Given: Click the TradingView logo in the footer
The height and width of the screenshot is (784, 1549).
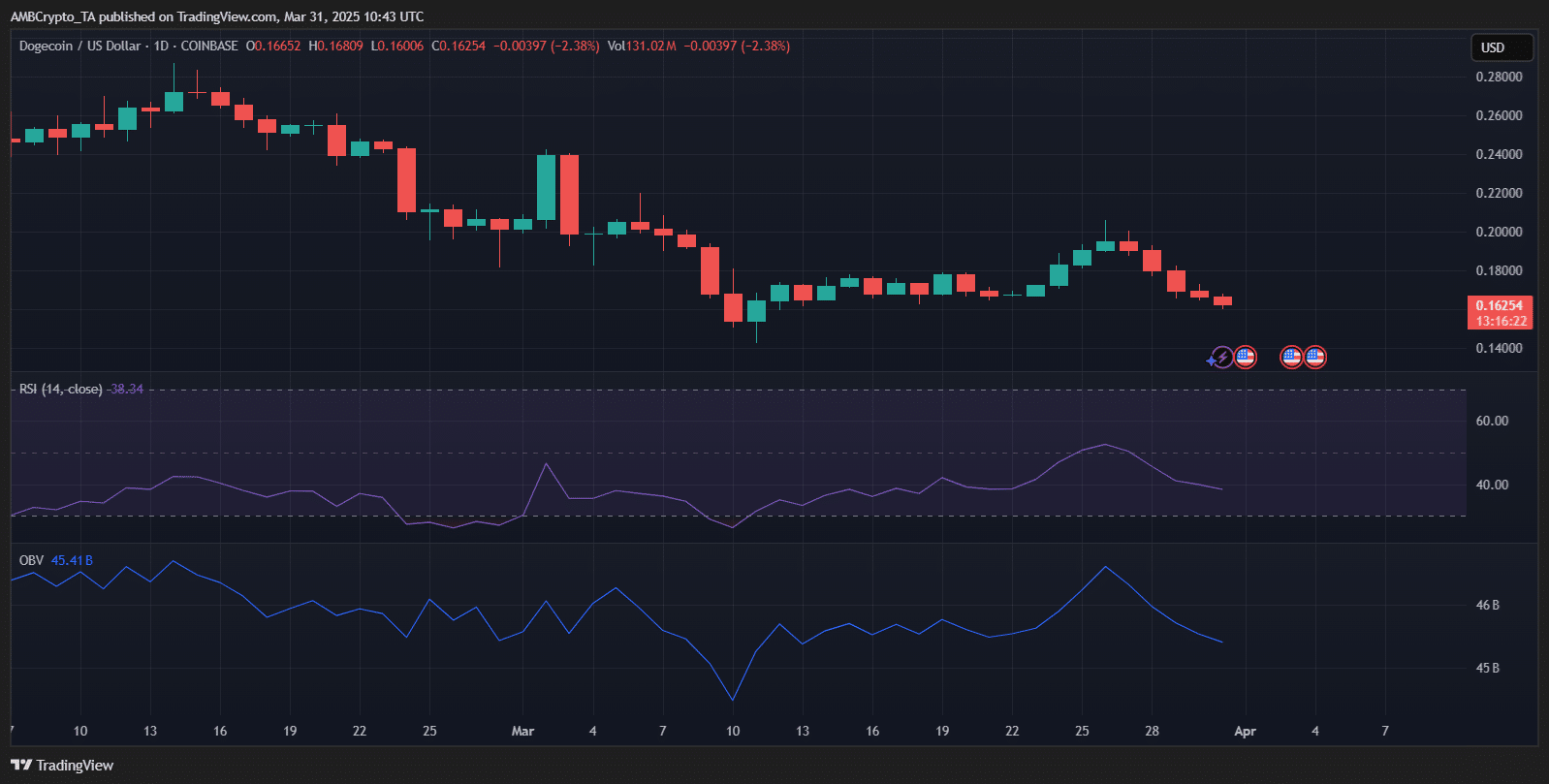Looking at the screenshot, I should click(62, 766).
